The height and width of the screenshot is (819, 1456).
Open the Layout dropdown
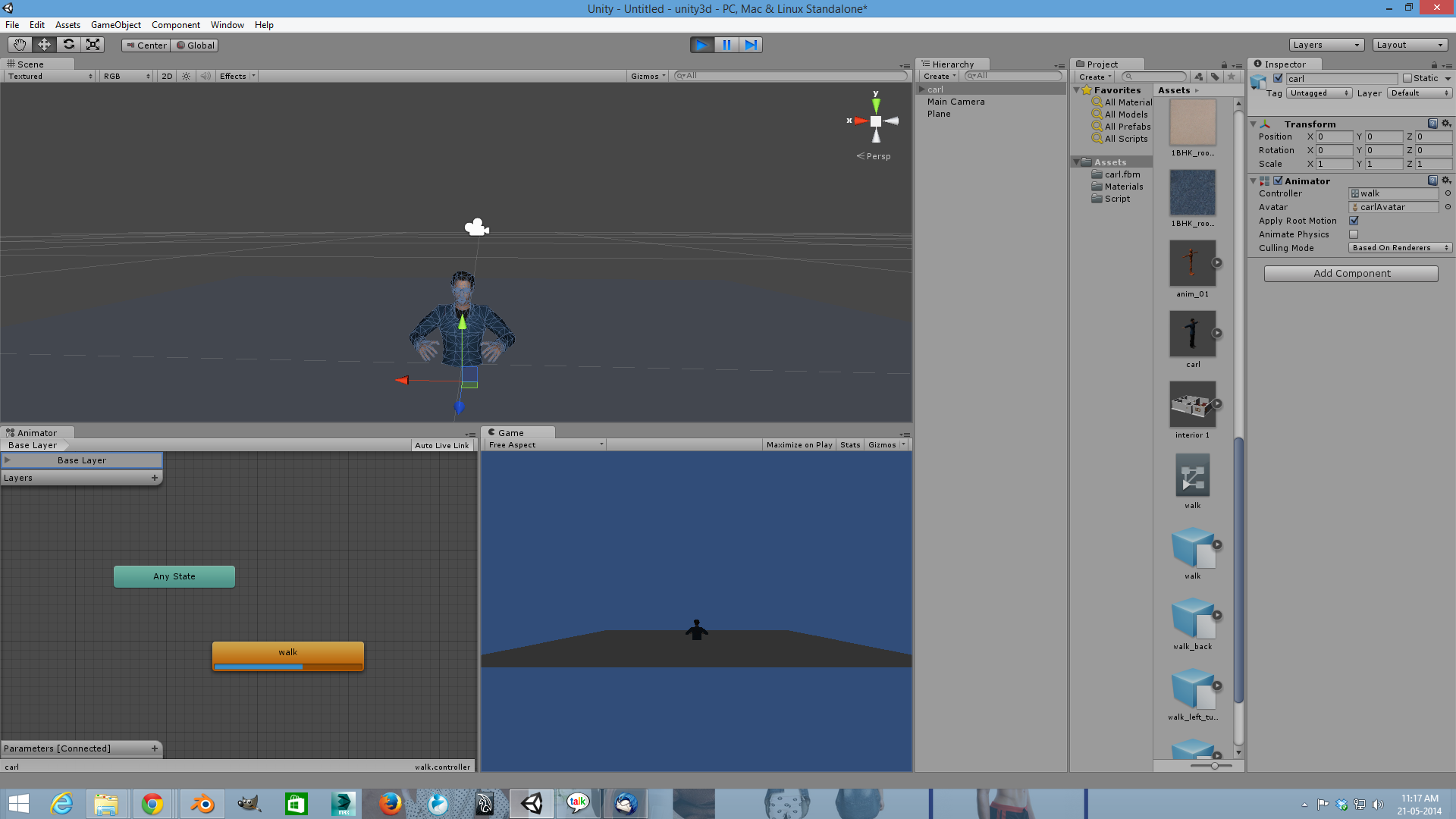click(1410, 45)
